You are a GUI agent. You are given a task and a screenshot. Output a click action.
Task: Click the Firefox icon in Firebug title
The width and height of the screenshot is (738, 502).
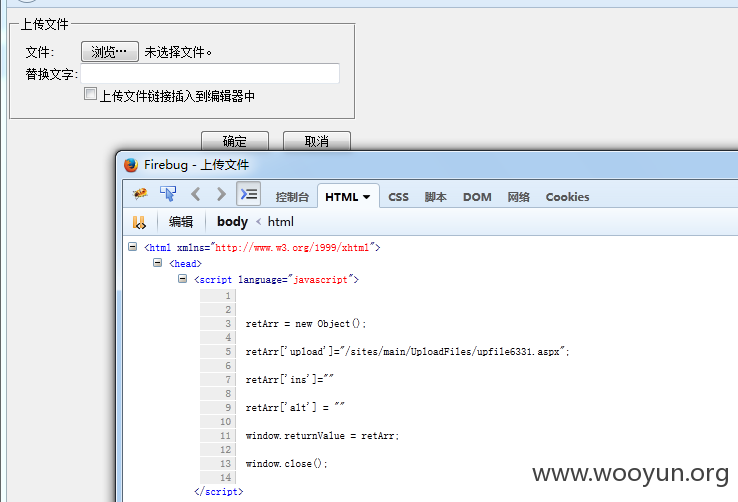coord(131,165)
